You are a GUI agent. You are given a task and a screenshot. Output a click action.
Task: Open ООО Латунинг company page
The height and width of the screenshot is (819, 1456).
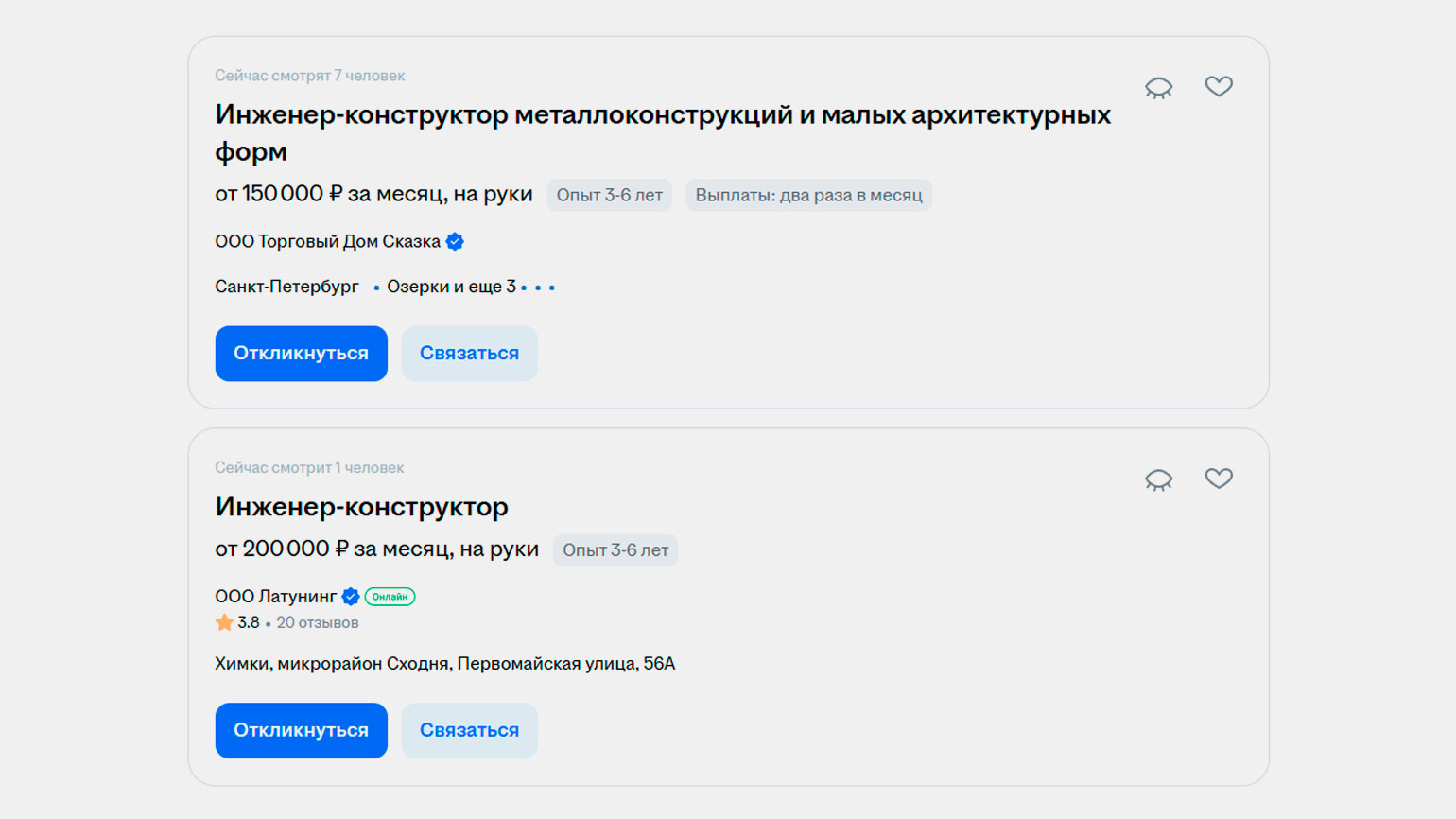[x=275, y=597]
